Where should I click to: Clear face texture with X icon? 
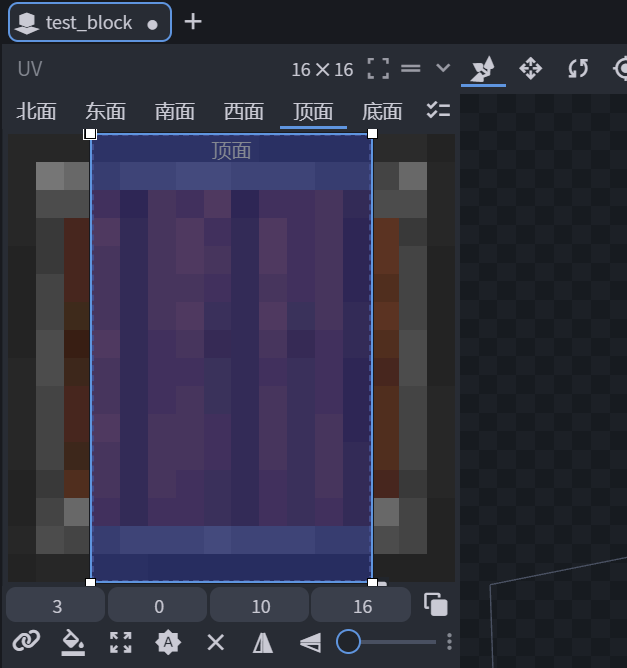[x=216, y=642]
